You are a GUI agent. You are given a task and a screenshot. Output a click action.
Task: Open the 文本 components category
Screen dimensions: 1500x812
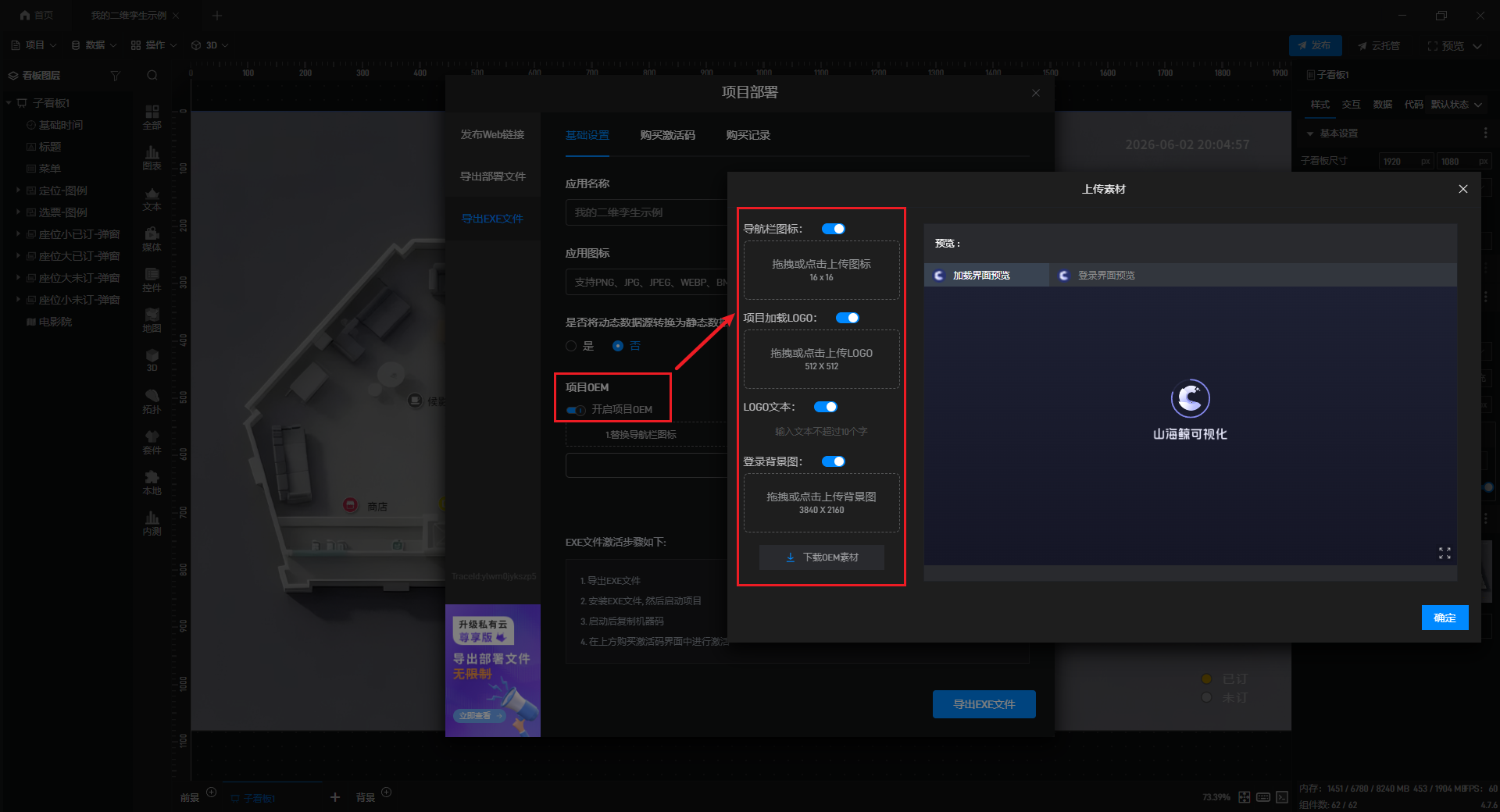tap(152, 198)
